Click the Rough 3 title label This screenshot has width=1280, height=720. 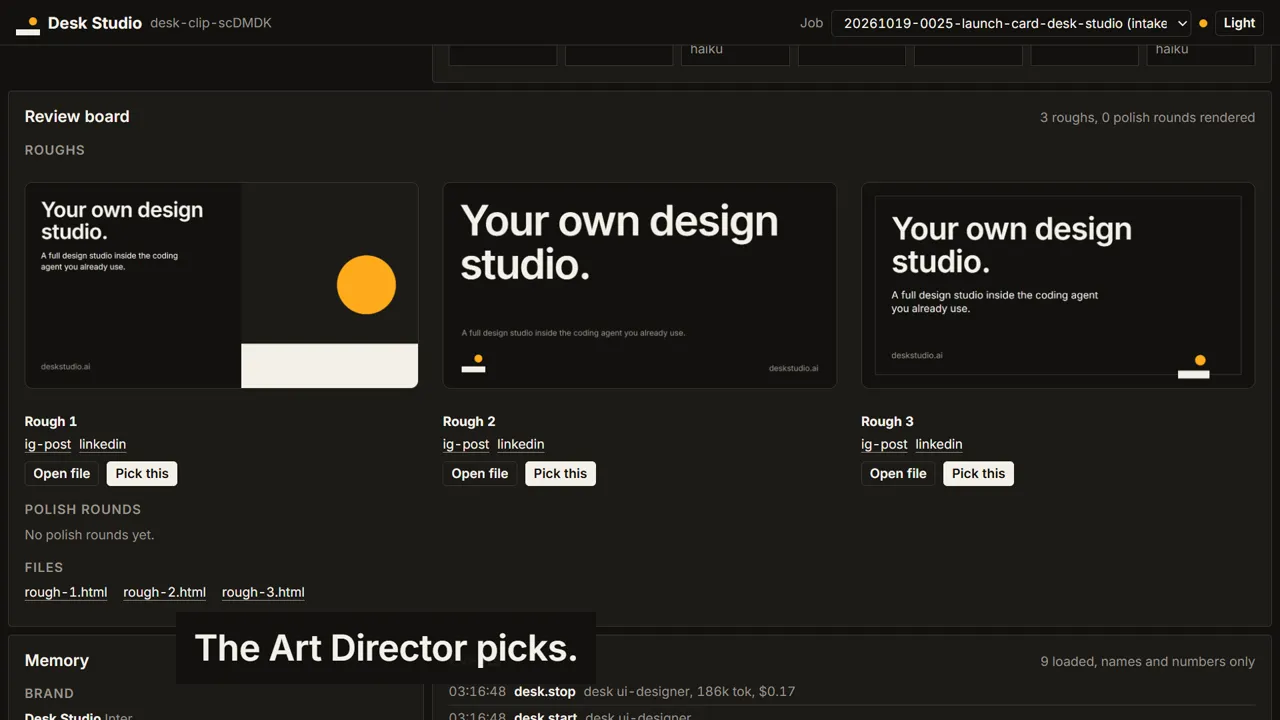[887, 421]
